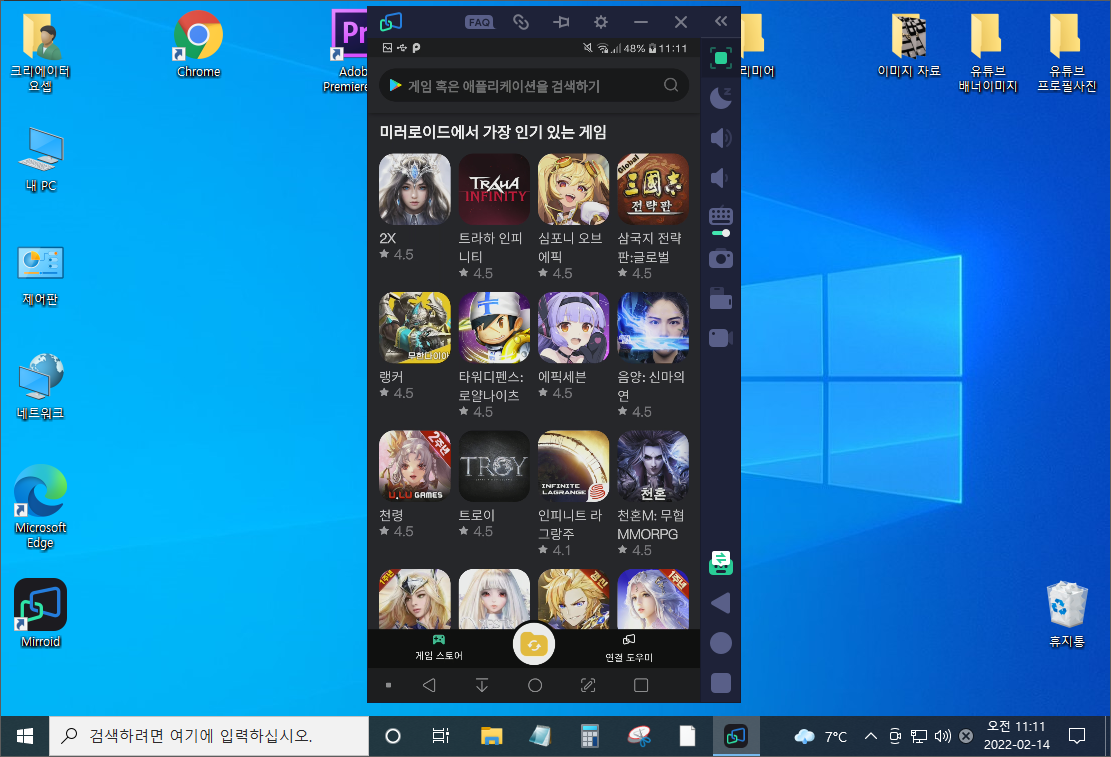Viewport: 1111px width, 757px height.
Task: Open the 네트워크 desktop icon
Action: (x=40, y=386)
